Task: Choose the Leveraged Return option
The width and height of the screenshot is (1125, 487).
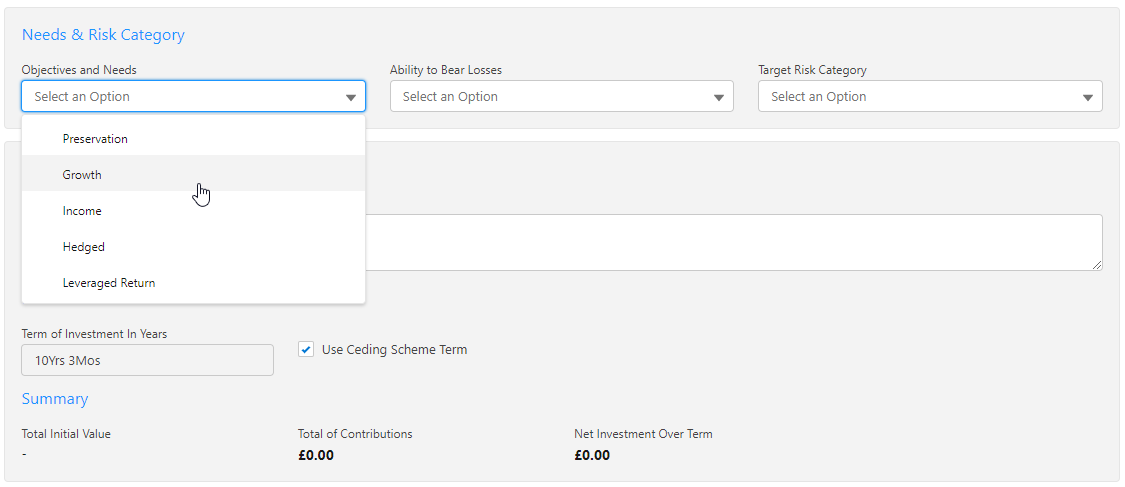Action: [x=109, y=283]
